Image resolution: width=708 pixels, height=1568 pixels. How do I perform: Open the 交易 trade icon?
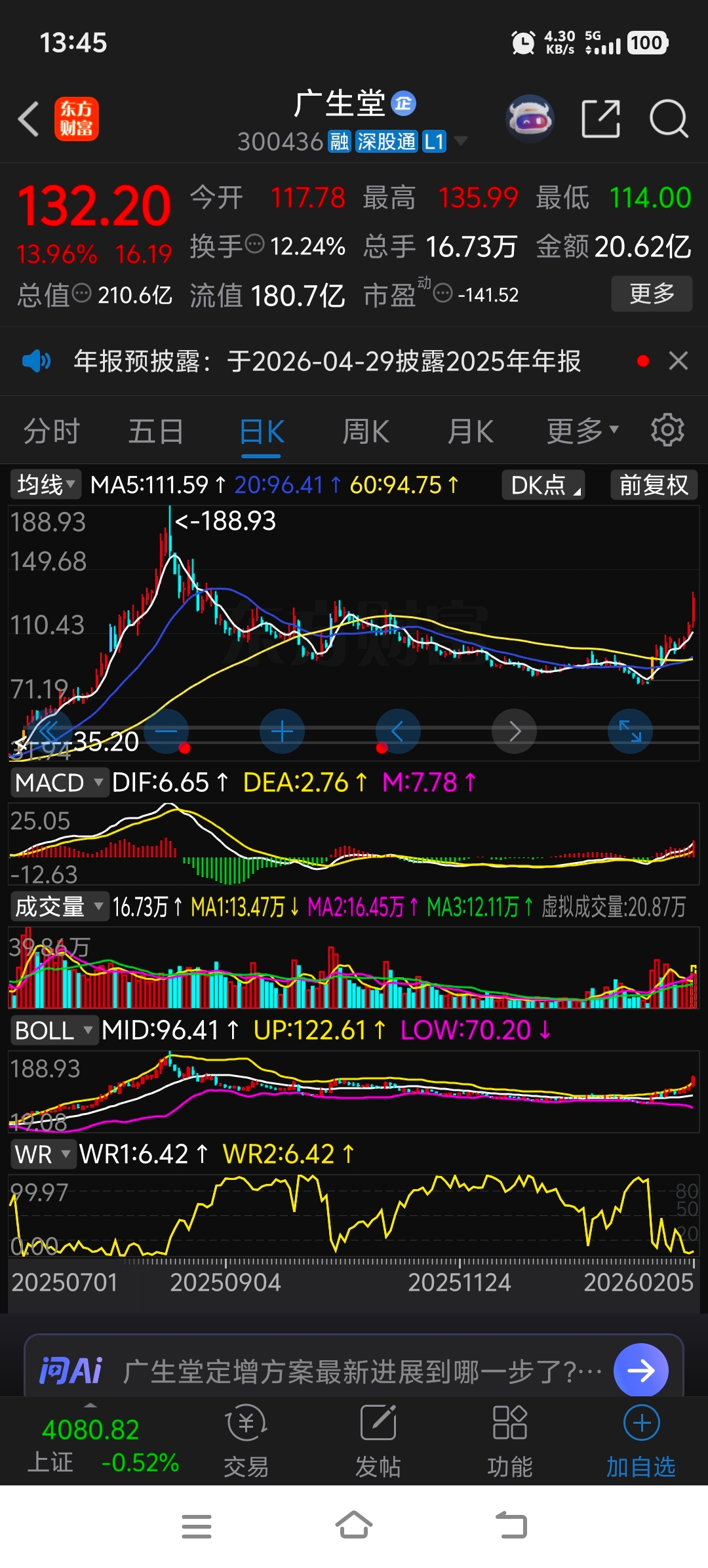pos(246,1441)
